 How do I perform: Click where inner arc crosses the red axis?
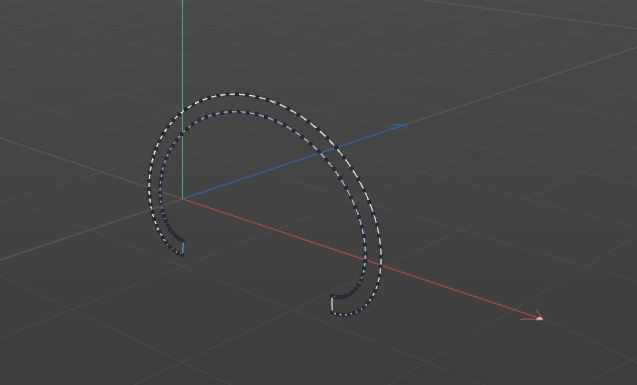pyautogui.click(x=364, y=260)
